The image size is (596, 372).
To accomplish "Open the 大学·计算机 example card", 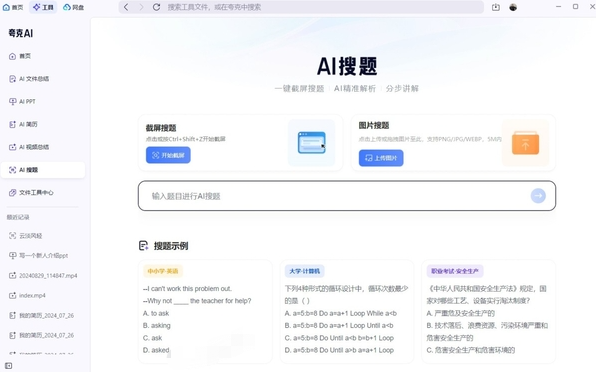I will [347, 311].
